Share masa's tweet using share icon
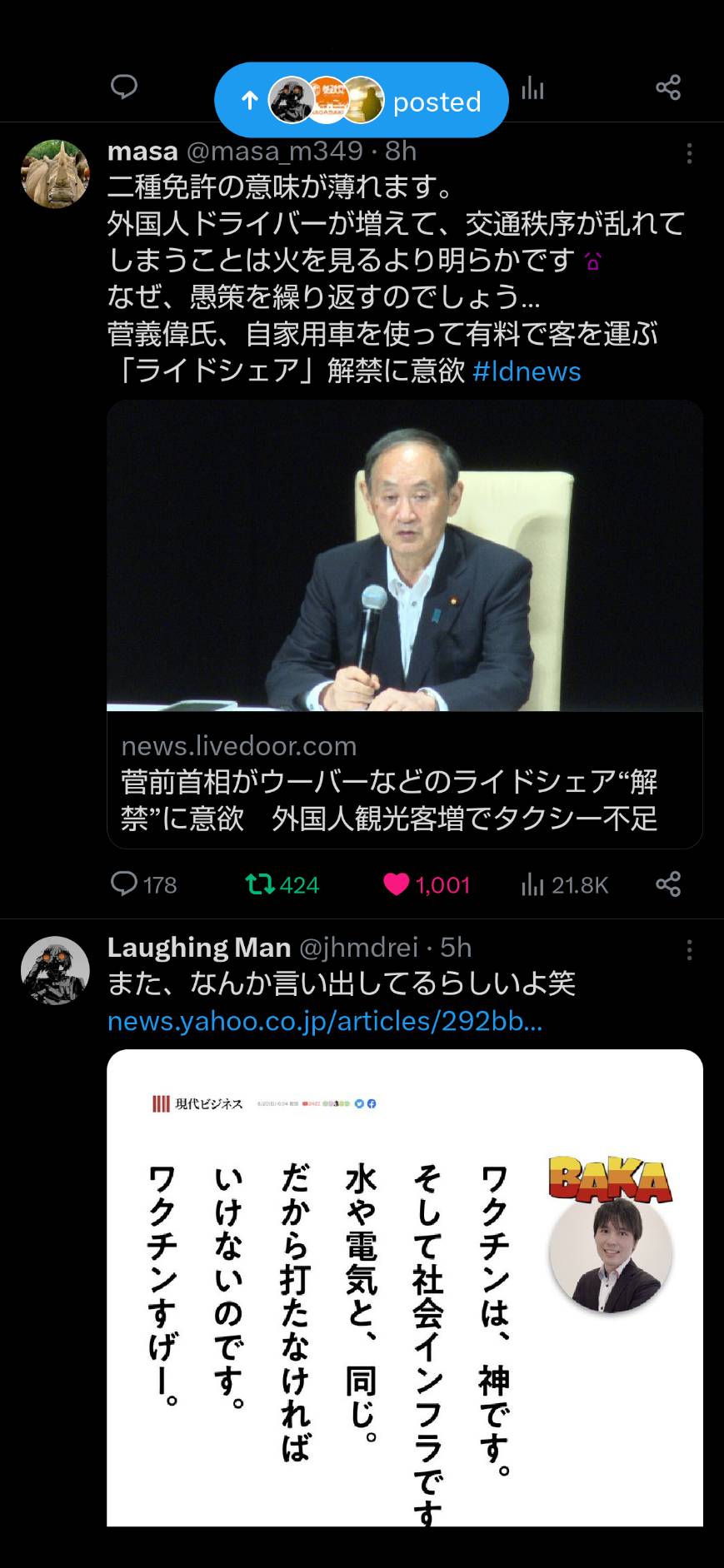The height and width of the screenshot is (1568, 724). coord(668,884)
